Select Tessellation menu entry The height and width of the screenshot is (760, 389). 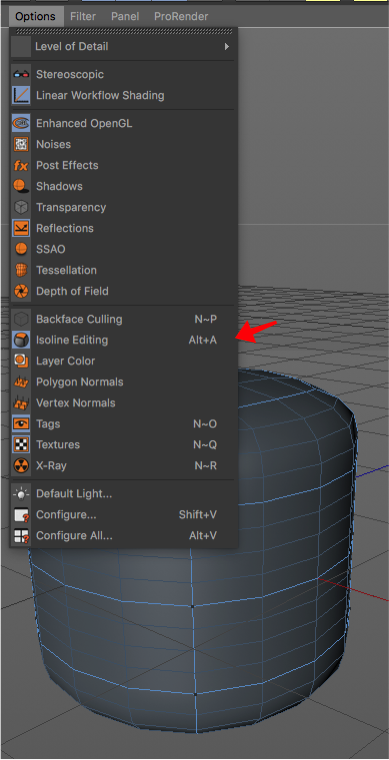point(124,270)
